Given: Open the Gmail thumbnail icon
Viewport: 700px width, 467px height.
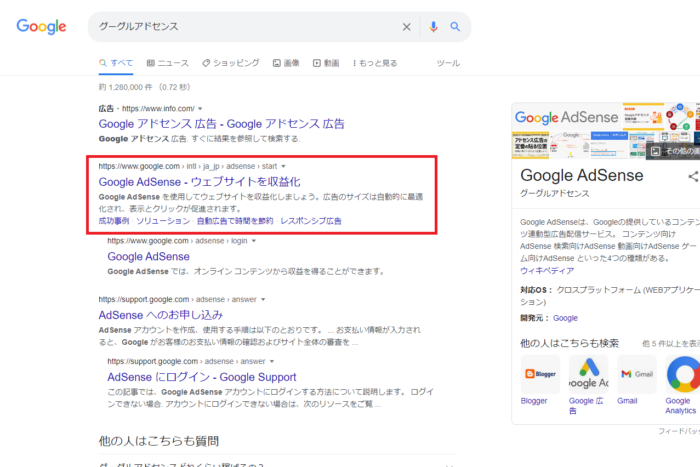Looking at the screenshot, I should point(637,374).
